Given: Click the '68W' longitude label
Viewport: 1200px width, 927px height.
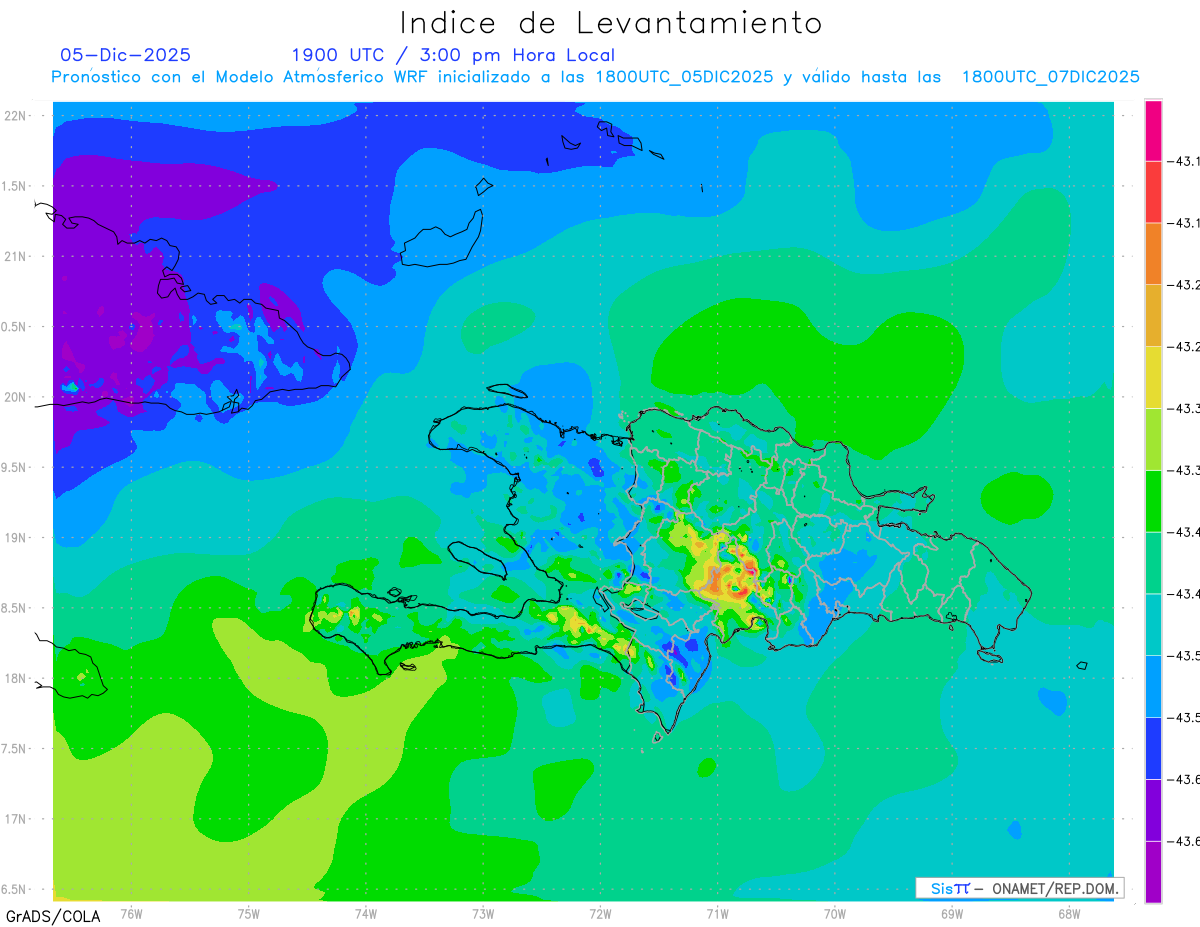Looking at the screenshot, I should [1068, 914].
